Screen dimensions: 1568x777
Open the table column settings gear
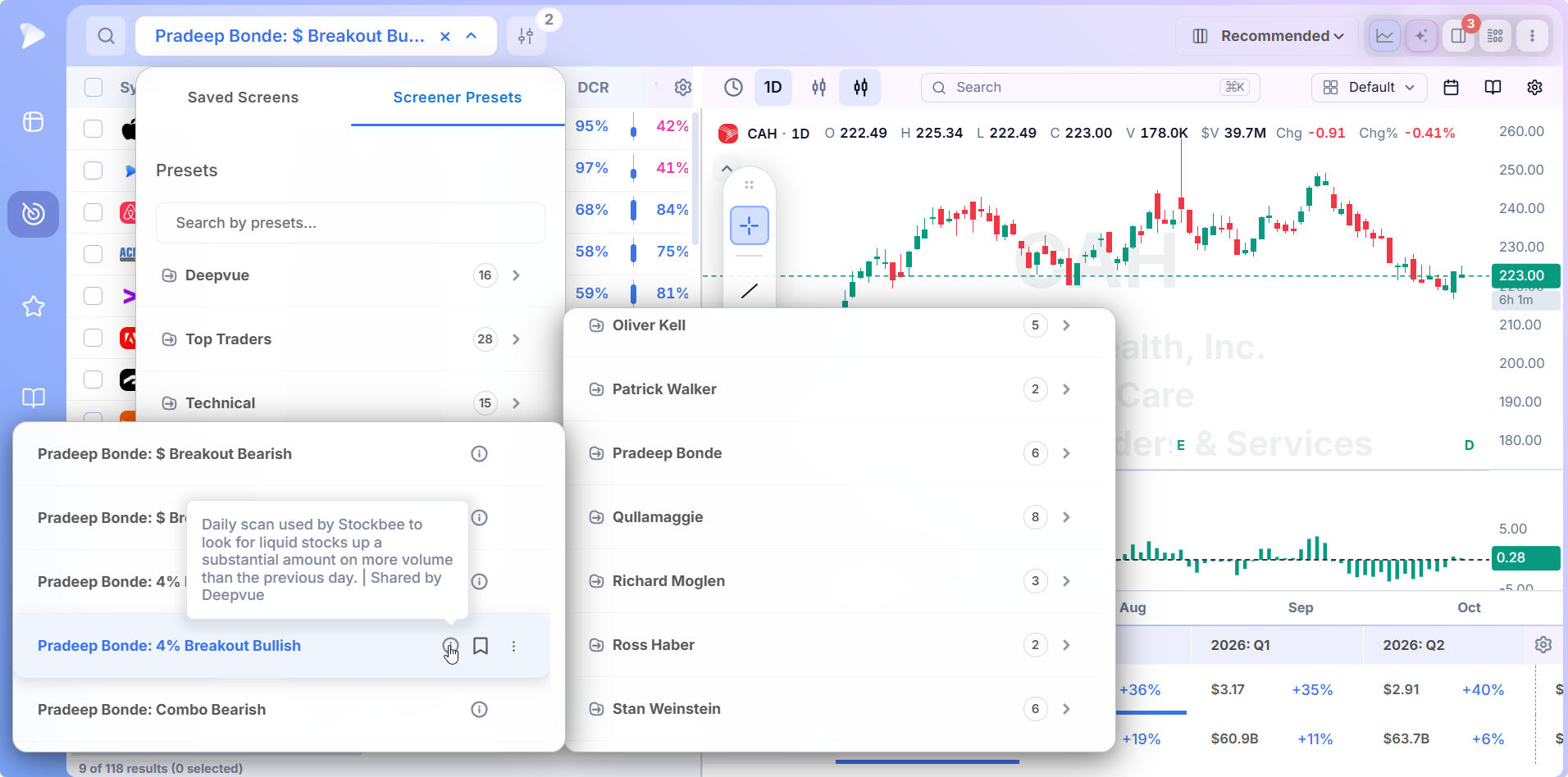coord(682,88)
